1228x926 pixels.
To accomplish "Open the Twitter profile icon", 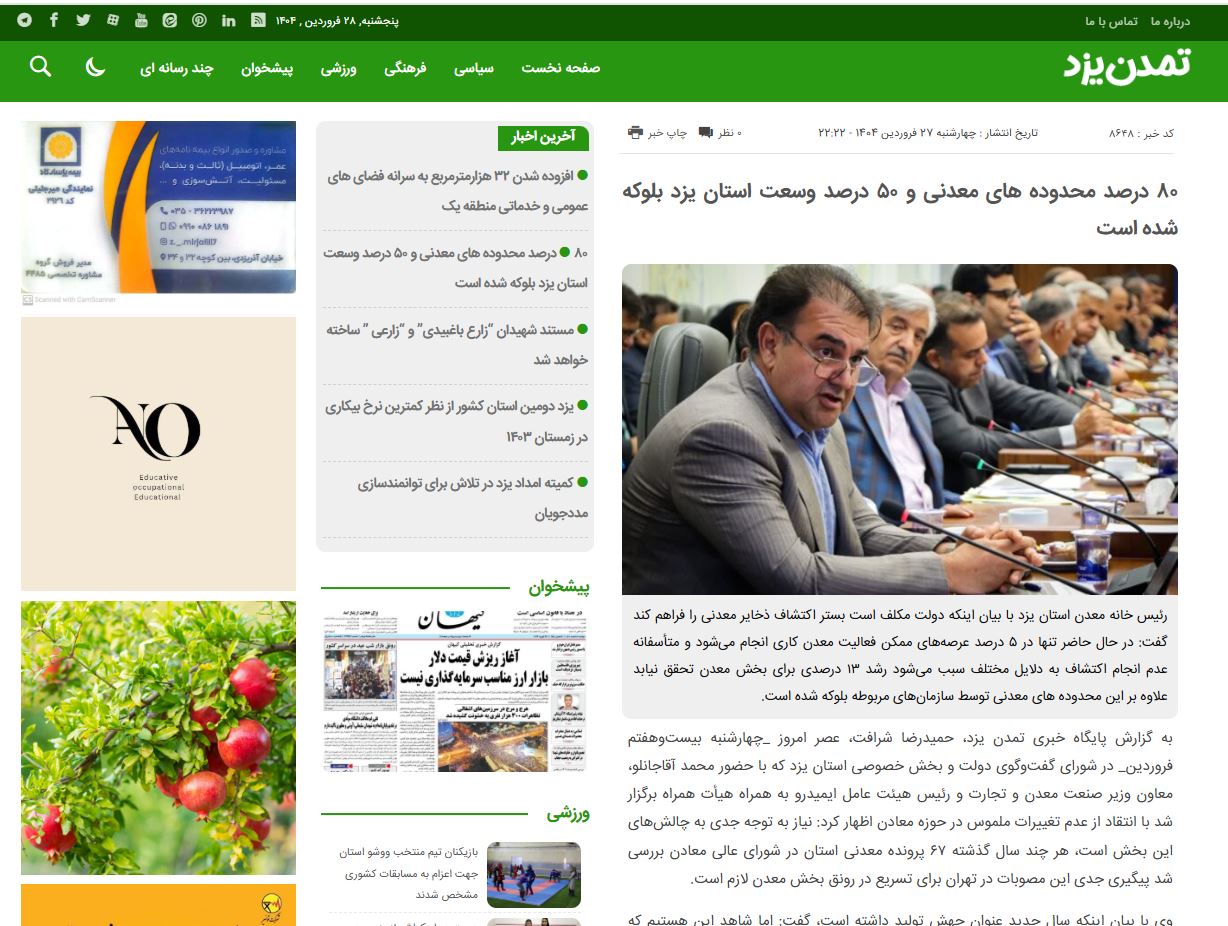I will tap(83, 20).
